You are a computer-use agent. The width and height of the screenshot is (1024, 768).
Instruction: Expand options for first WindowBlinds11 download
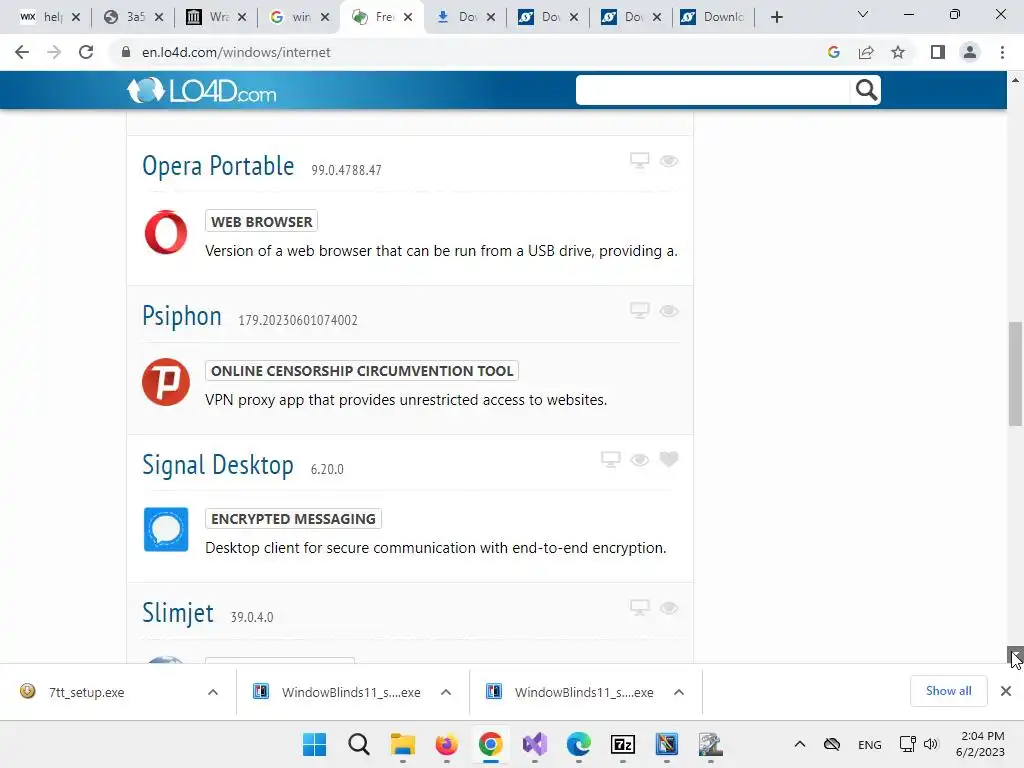pyautogui.click(x=446, y=692)
